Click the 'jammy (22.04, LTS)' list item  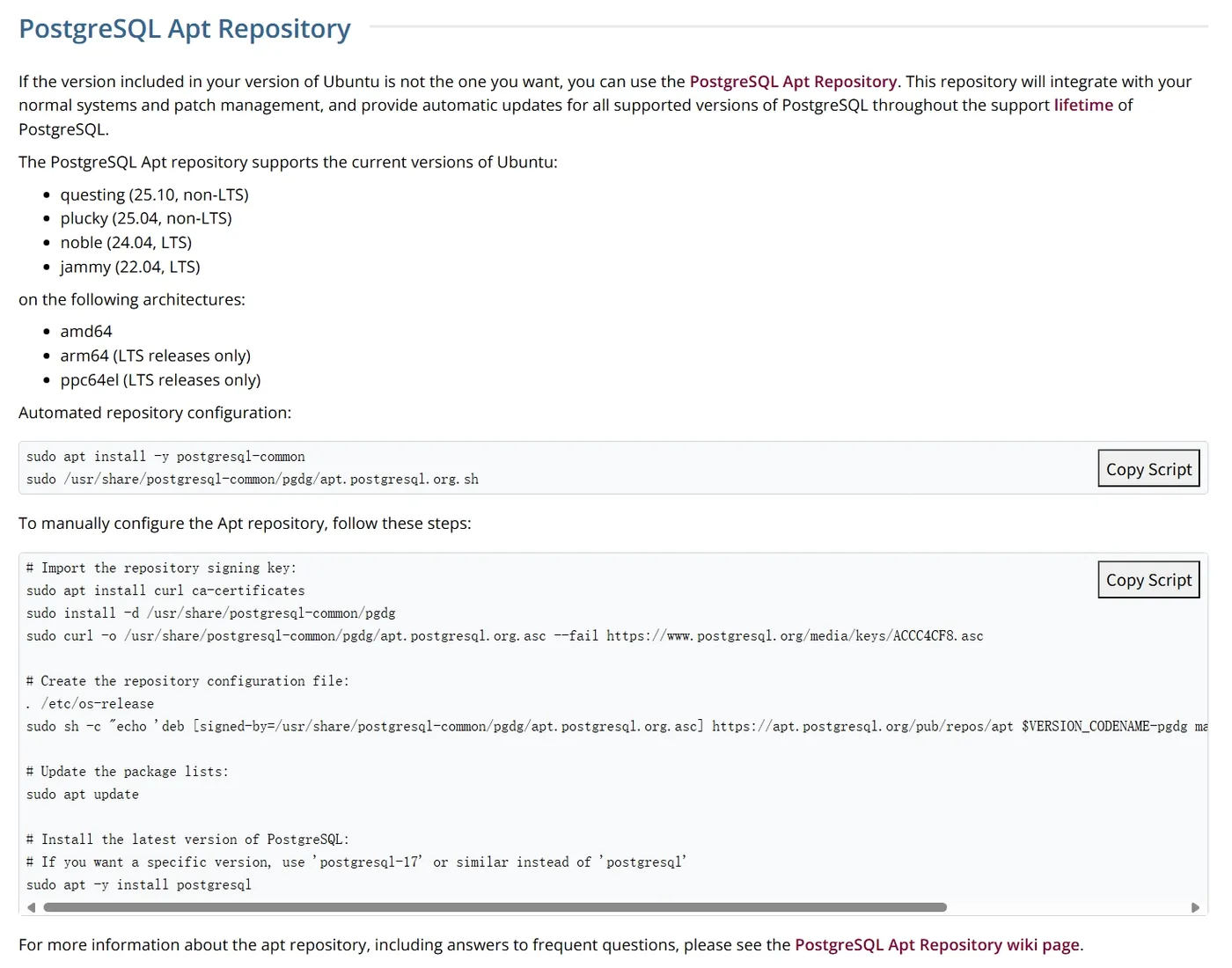(x=130, y=267)
